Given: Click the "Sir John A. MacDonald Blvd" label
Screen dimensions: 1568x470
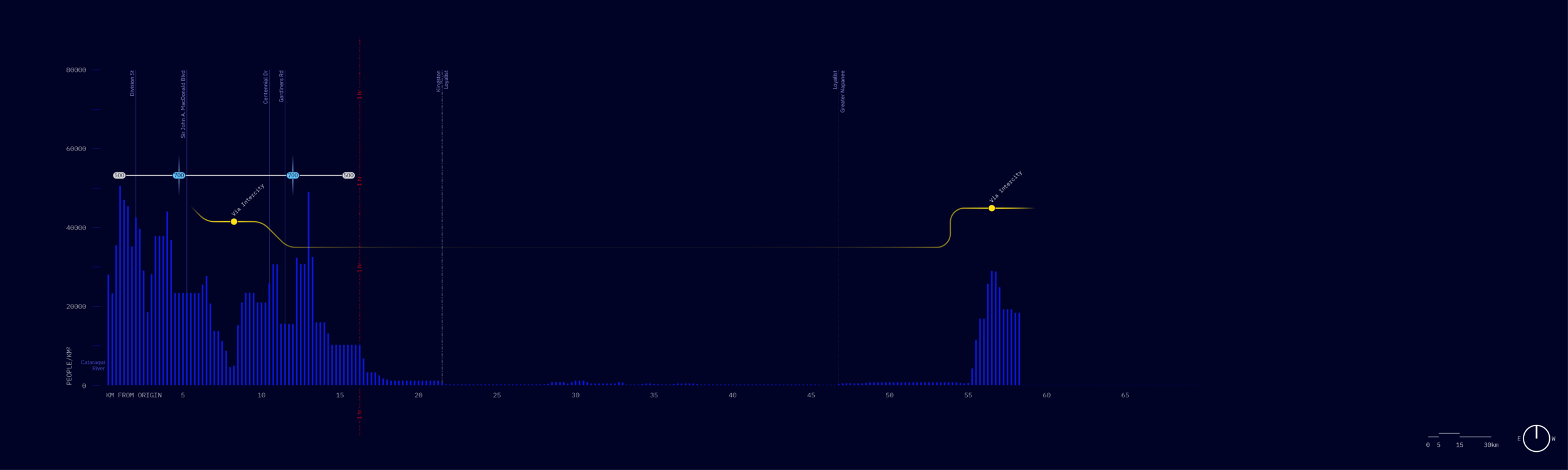Looking at the screenshot, I should coord(183,104).
